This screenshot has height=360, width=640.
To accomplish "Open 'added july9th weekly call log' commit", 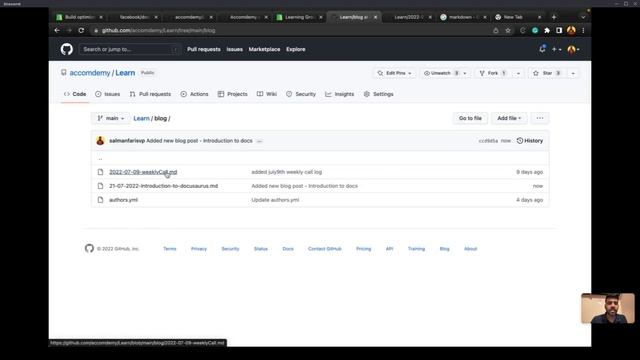I will 287,172.
